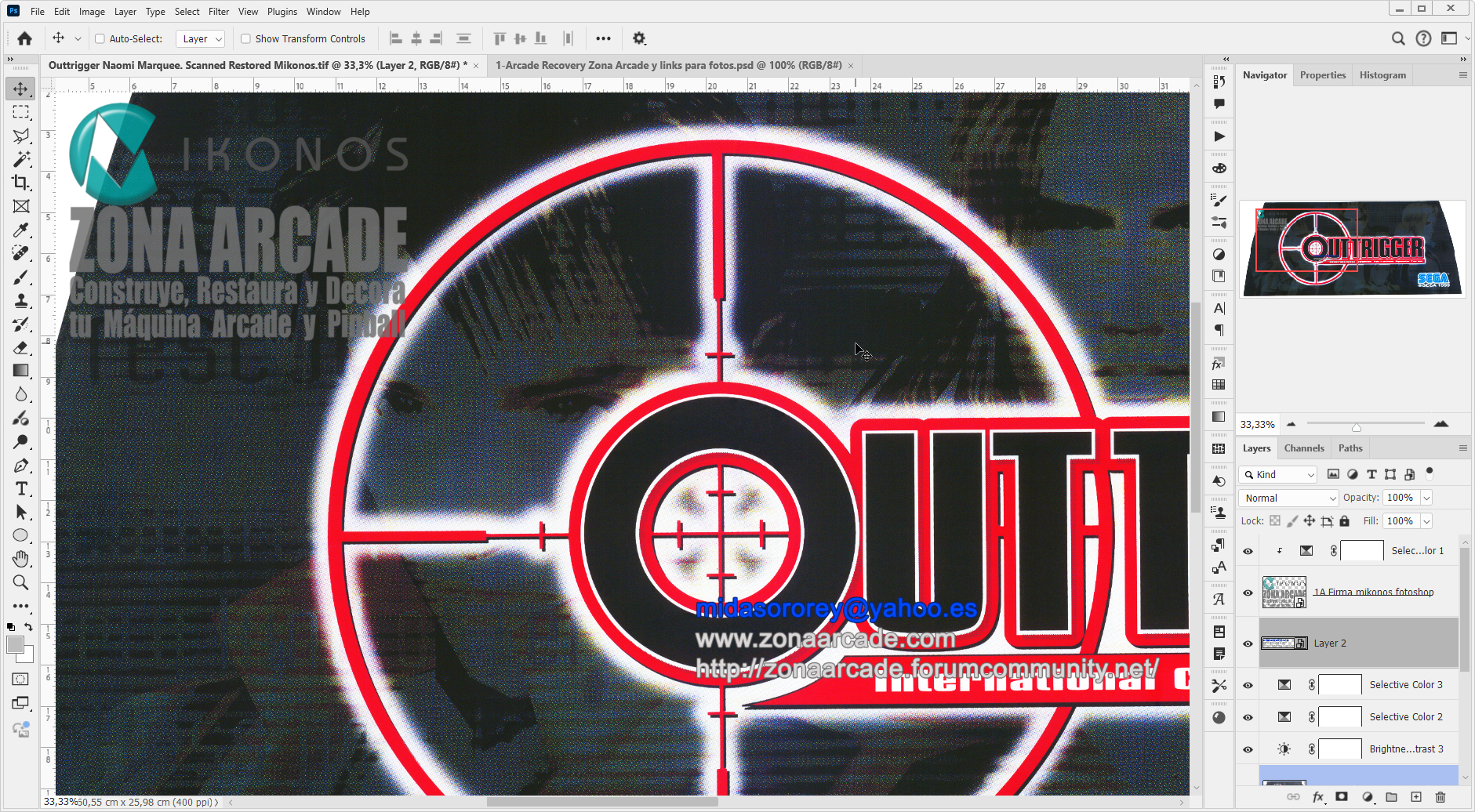1475x812 pixels.
Task: Click the align and distribute more options button
Action: [x=603, y=38]
